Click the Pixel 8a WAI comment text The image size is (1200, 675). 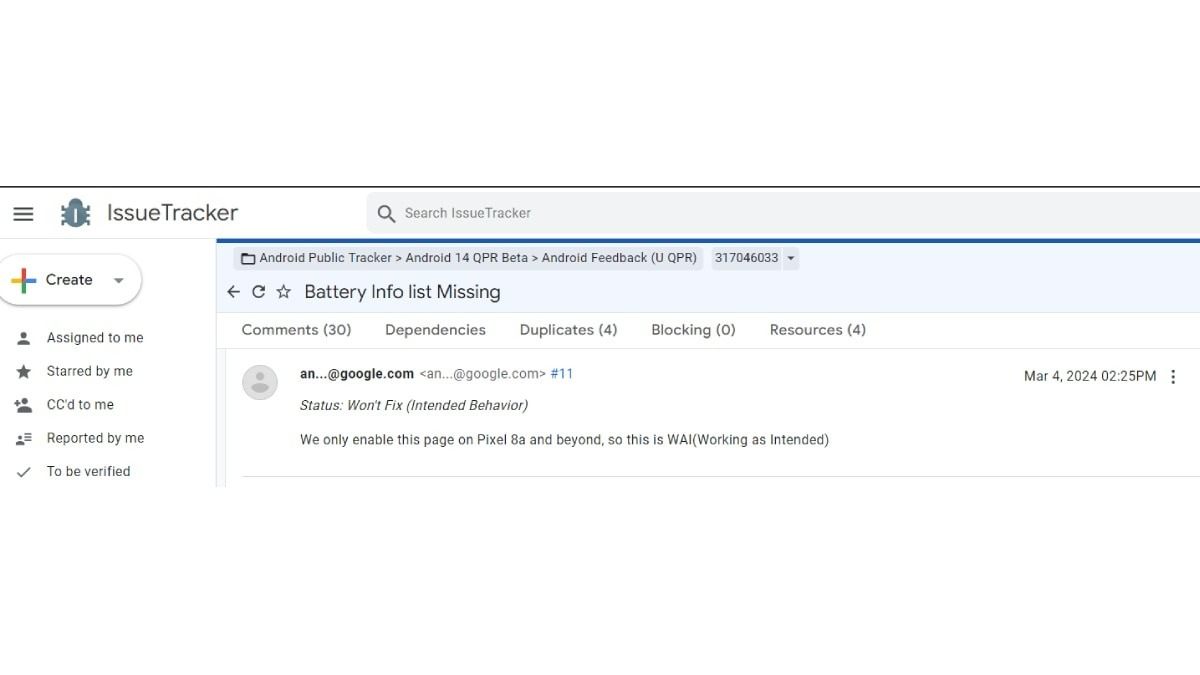coord(564,439)
